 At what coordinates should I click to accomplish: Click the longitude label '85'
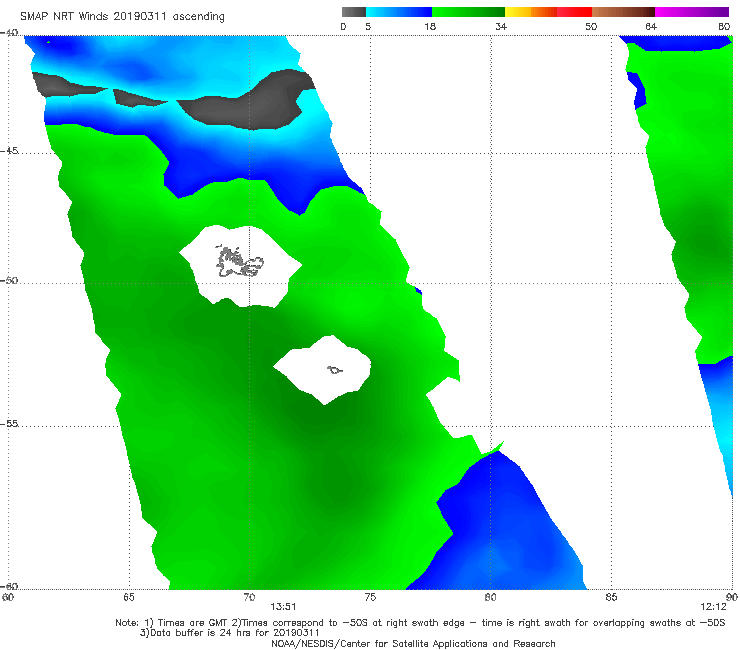pyautogui.click(x=611, y=597)
